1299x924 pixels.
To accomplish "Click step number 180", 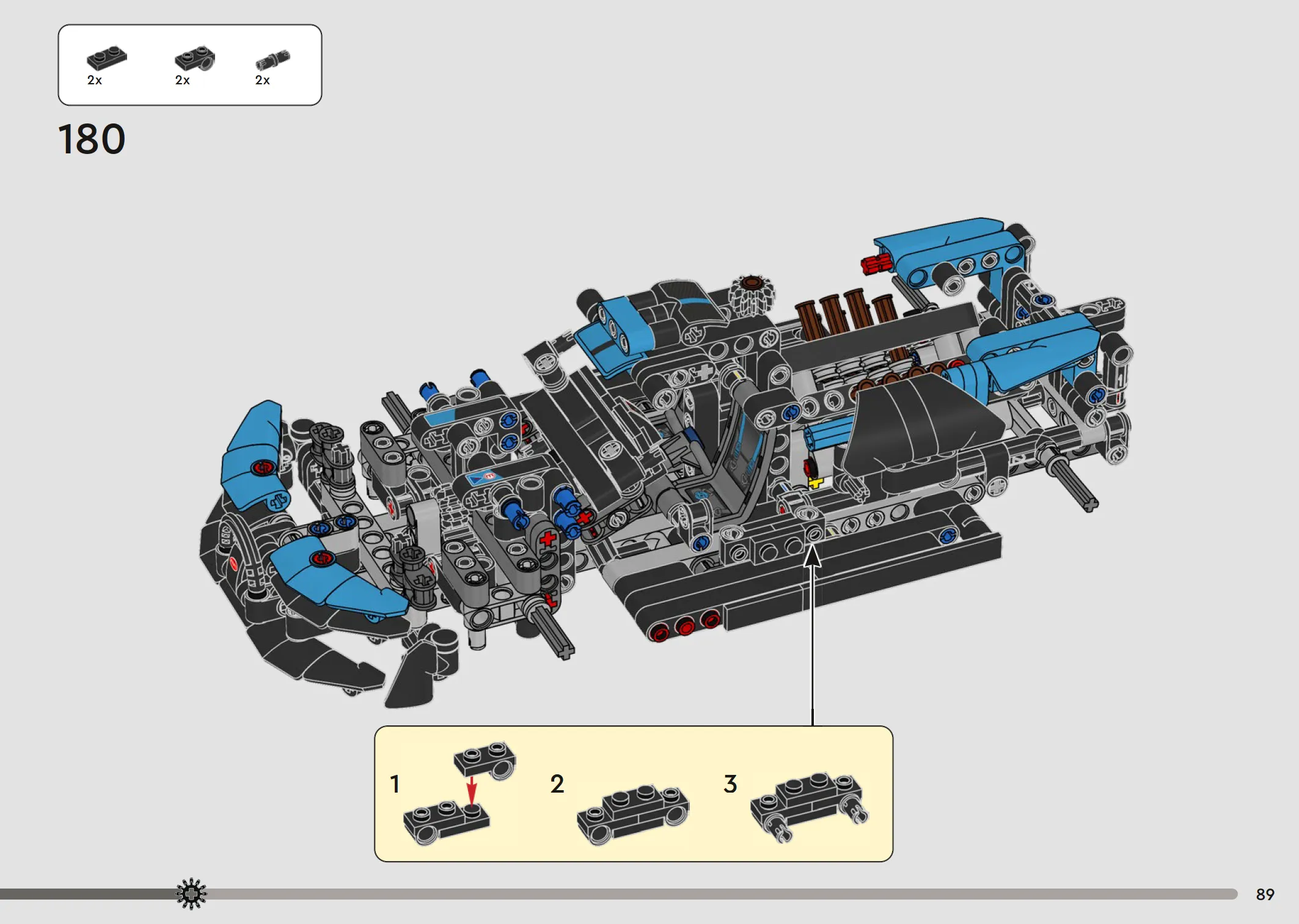I will click(92, 139).
